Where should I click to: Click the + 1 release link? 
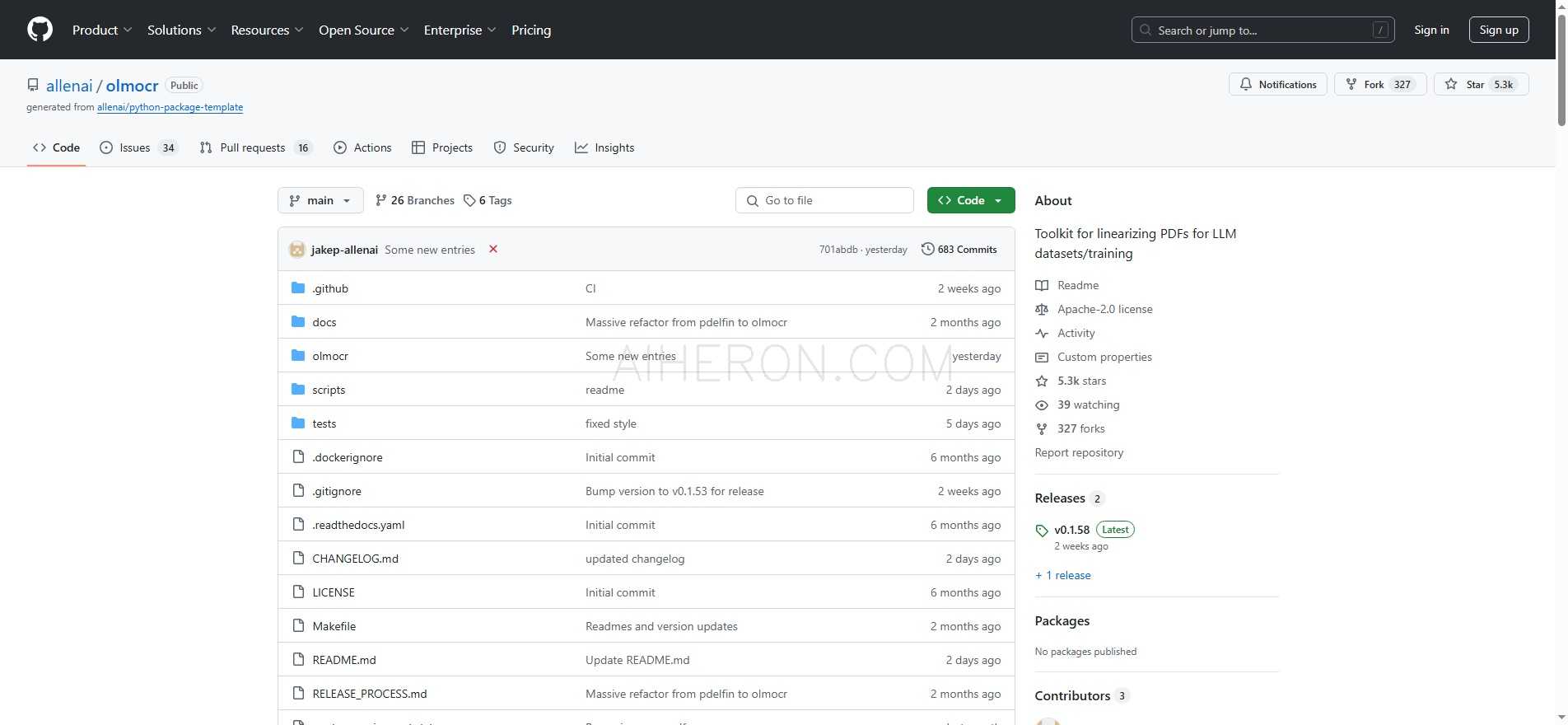click(x=1062, y=575)
